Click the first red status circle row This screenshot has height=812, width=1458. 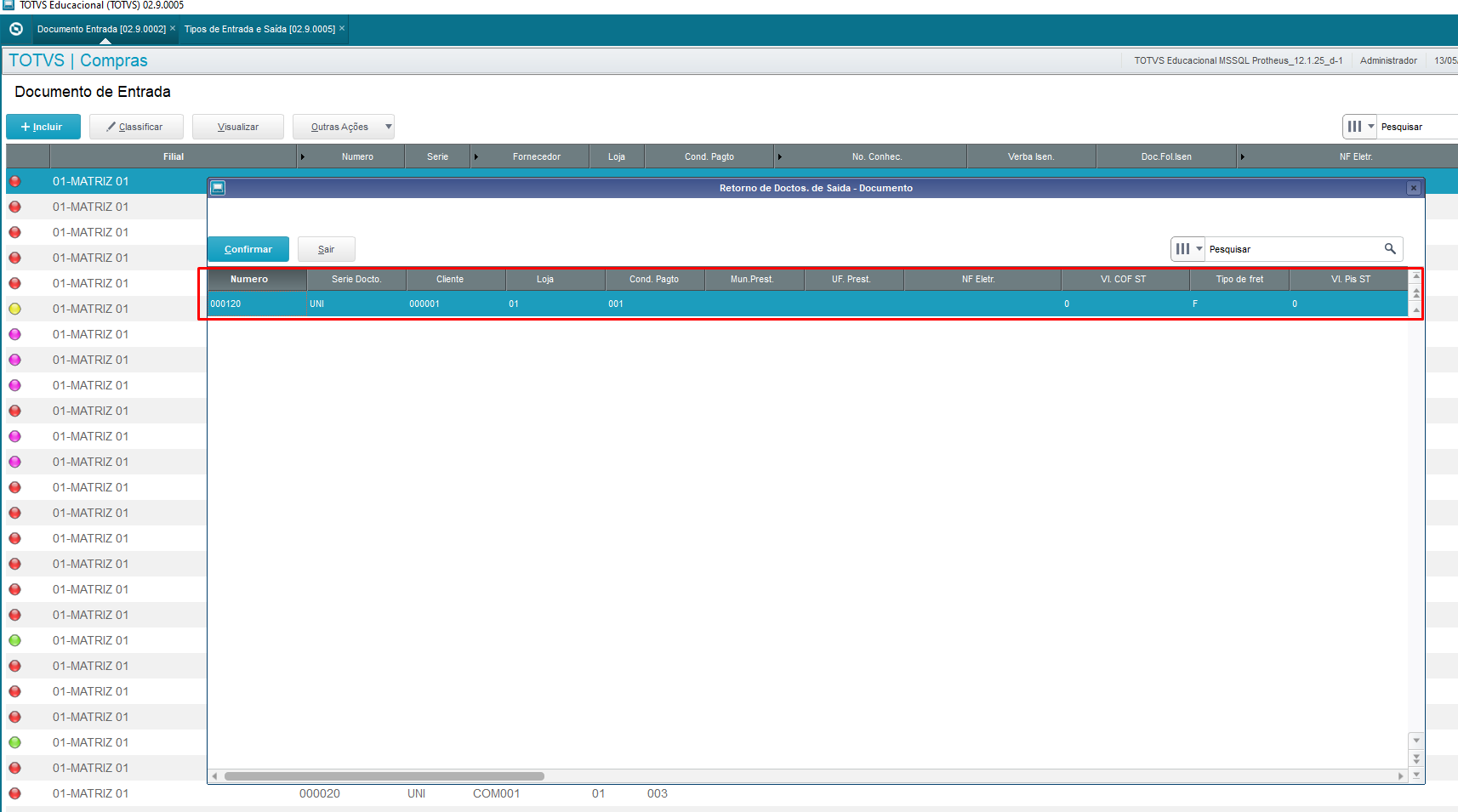tap(14, 181)
